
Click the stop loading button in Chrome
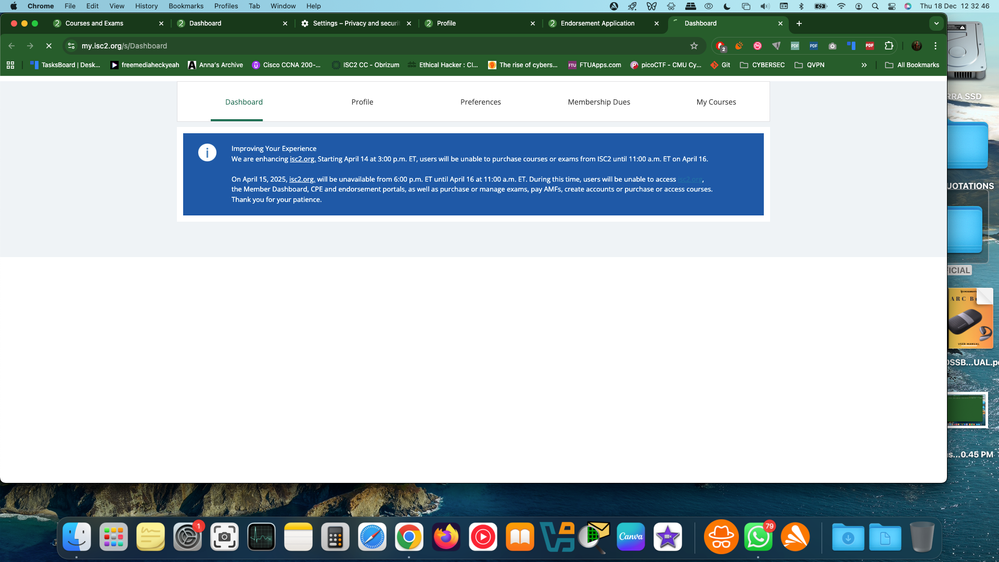48,46
